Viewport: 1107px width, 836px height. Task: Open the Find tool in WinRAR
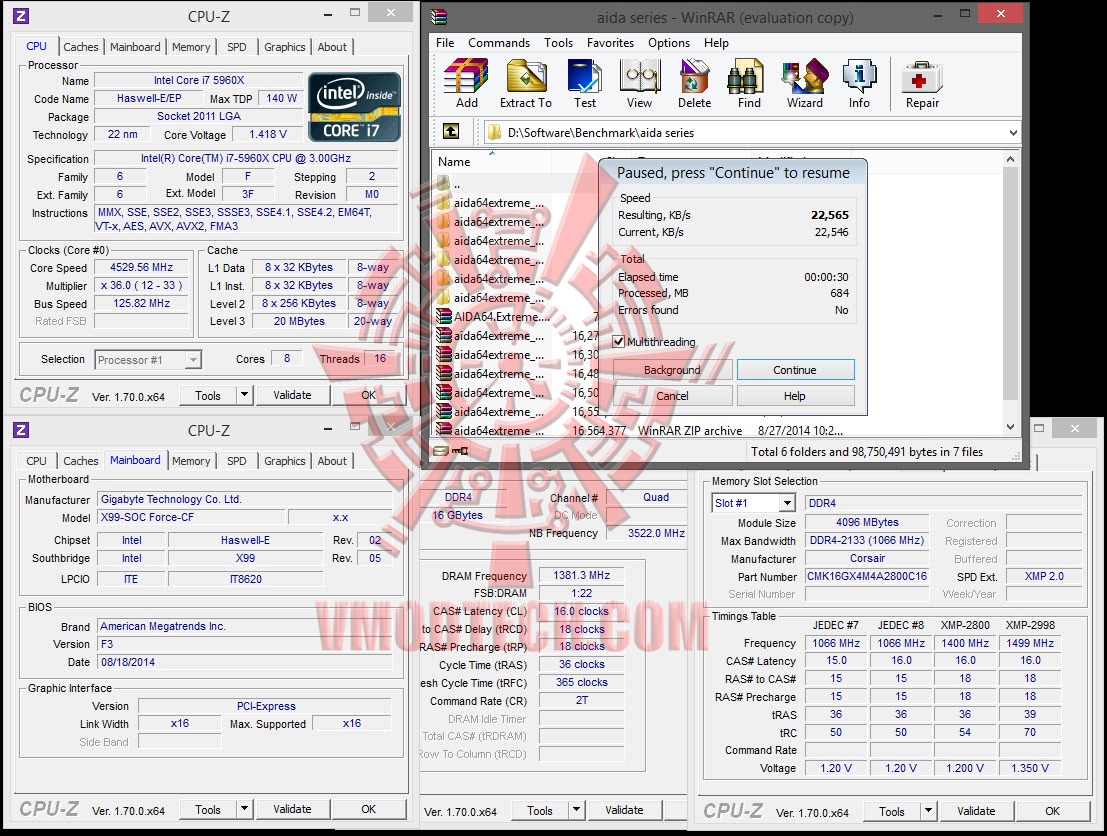749,83
